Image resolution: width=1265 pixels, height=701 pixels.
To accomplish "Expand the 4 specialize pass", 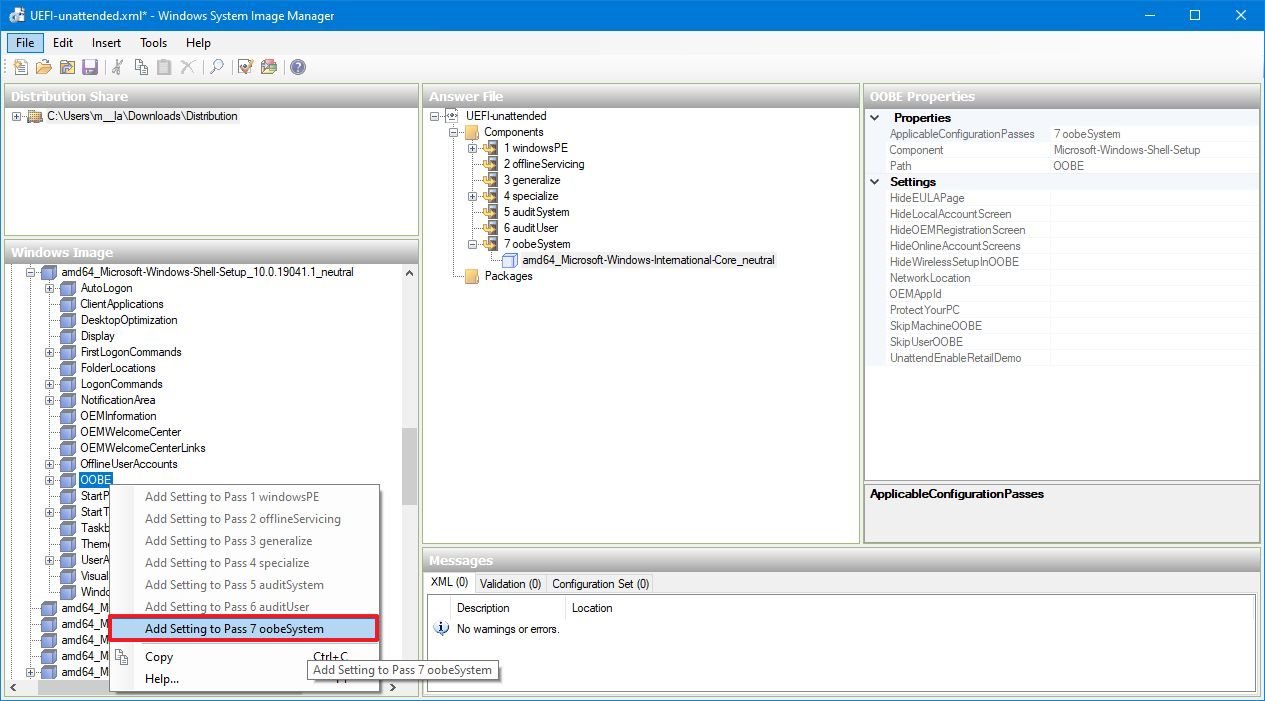I will tap(473, 196).
